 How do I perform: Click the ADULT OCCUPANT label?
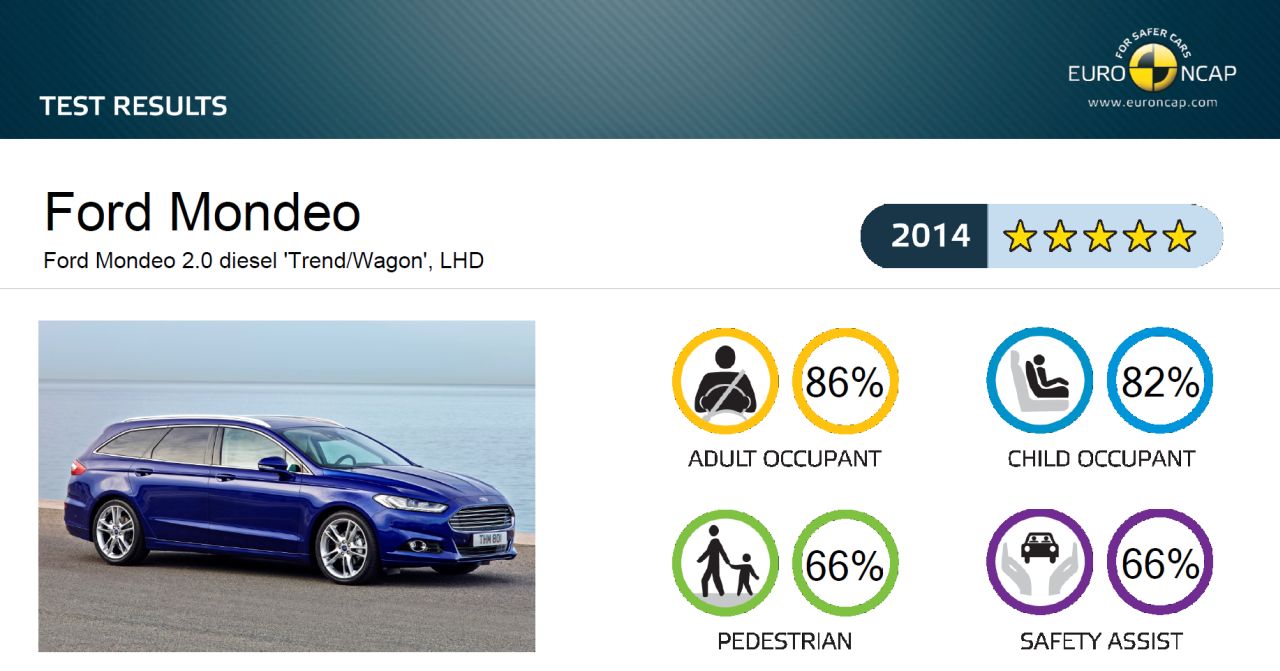click(x=785, y=459)
